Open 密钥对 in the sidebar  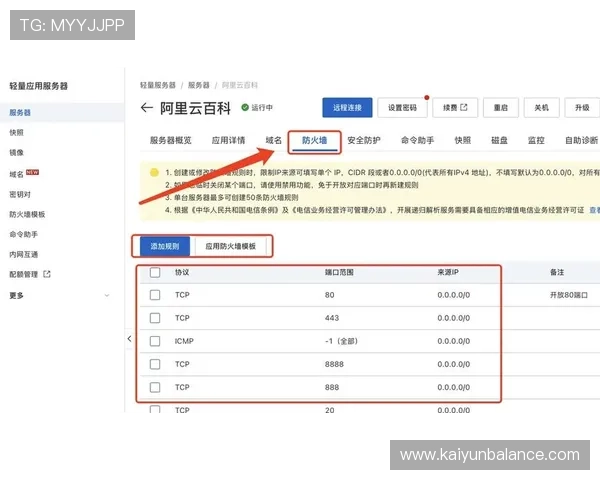pos(20,194)
